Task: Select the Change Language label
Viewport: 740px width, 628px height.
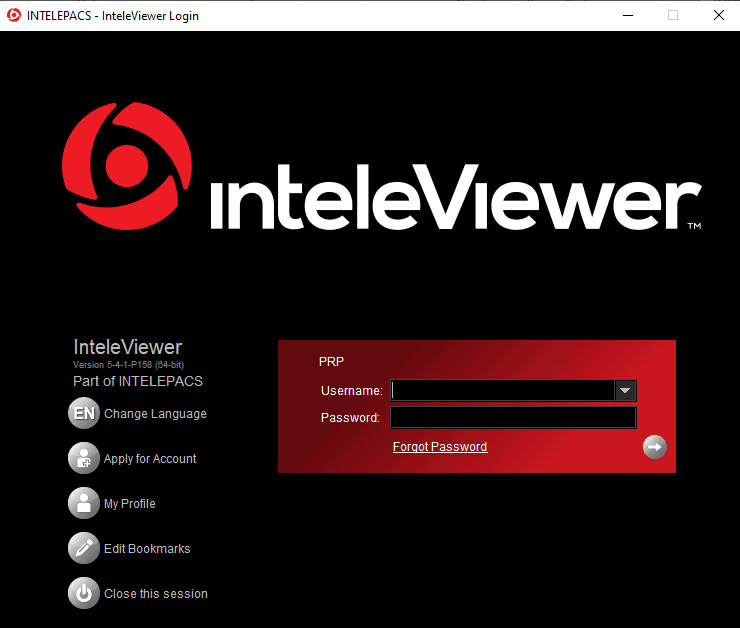Action: 155,414
